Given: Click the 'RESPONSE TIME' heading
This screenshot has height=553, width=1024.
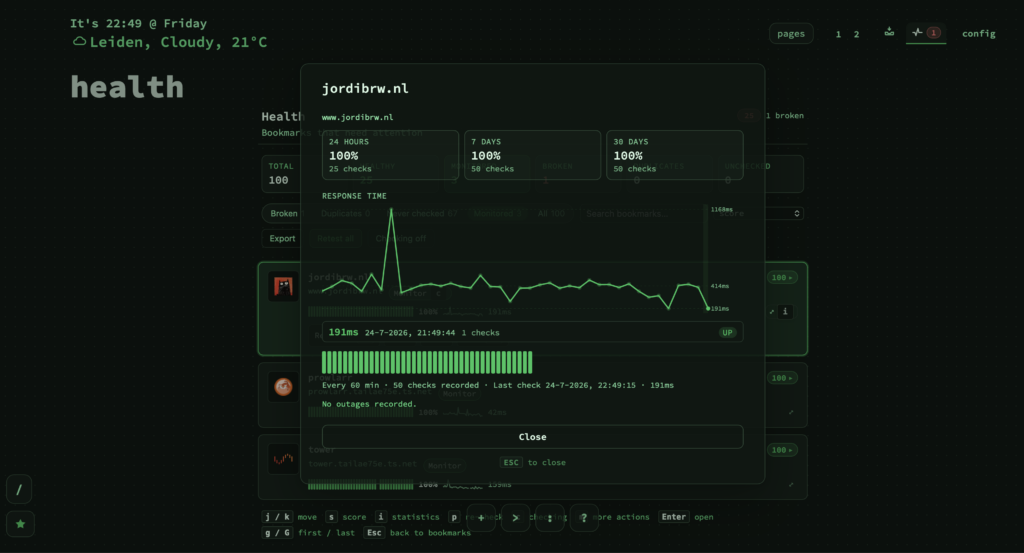Looking at the screenshot, I should (354, 196).
